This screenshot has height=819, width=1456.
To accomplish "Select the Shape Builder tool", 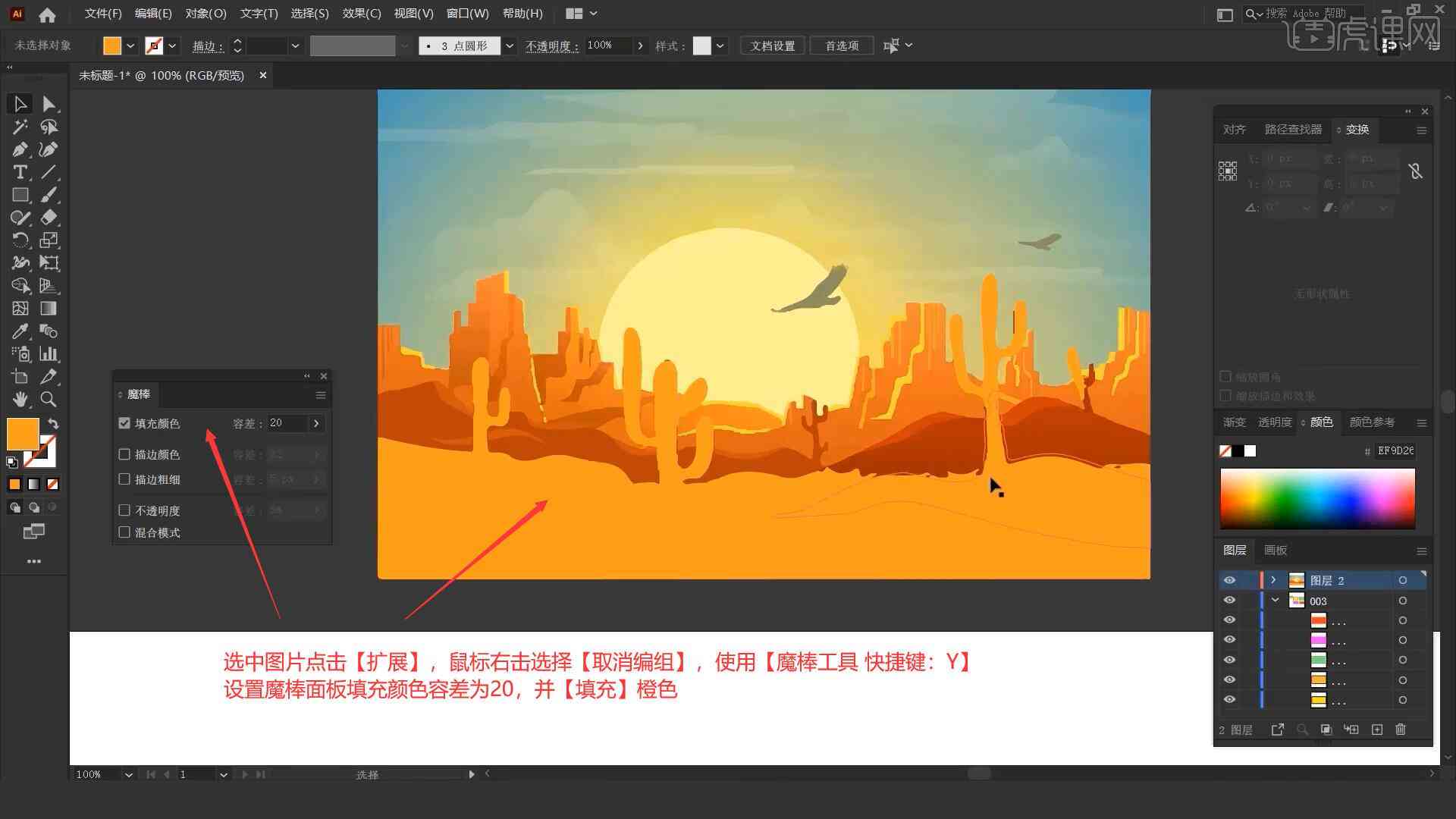I will 18,285.
